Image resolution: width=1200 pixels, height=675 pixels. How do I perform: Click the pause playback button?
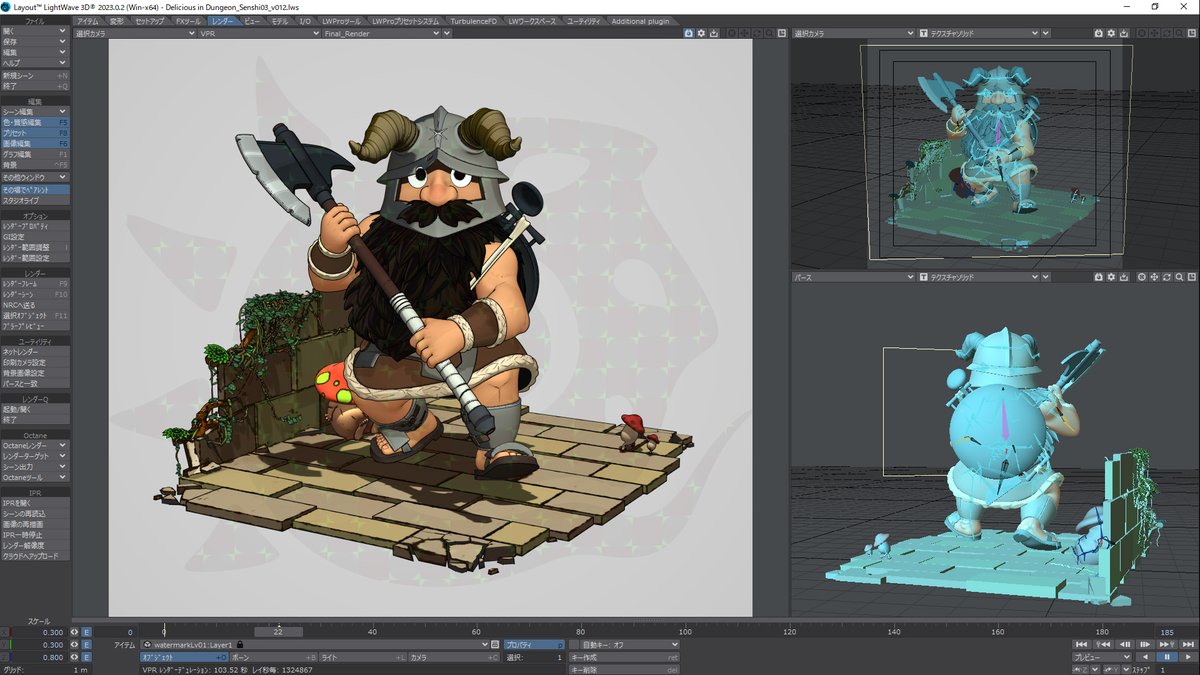coord(1166,657)
